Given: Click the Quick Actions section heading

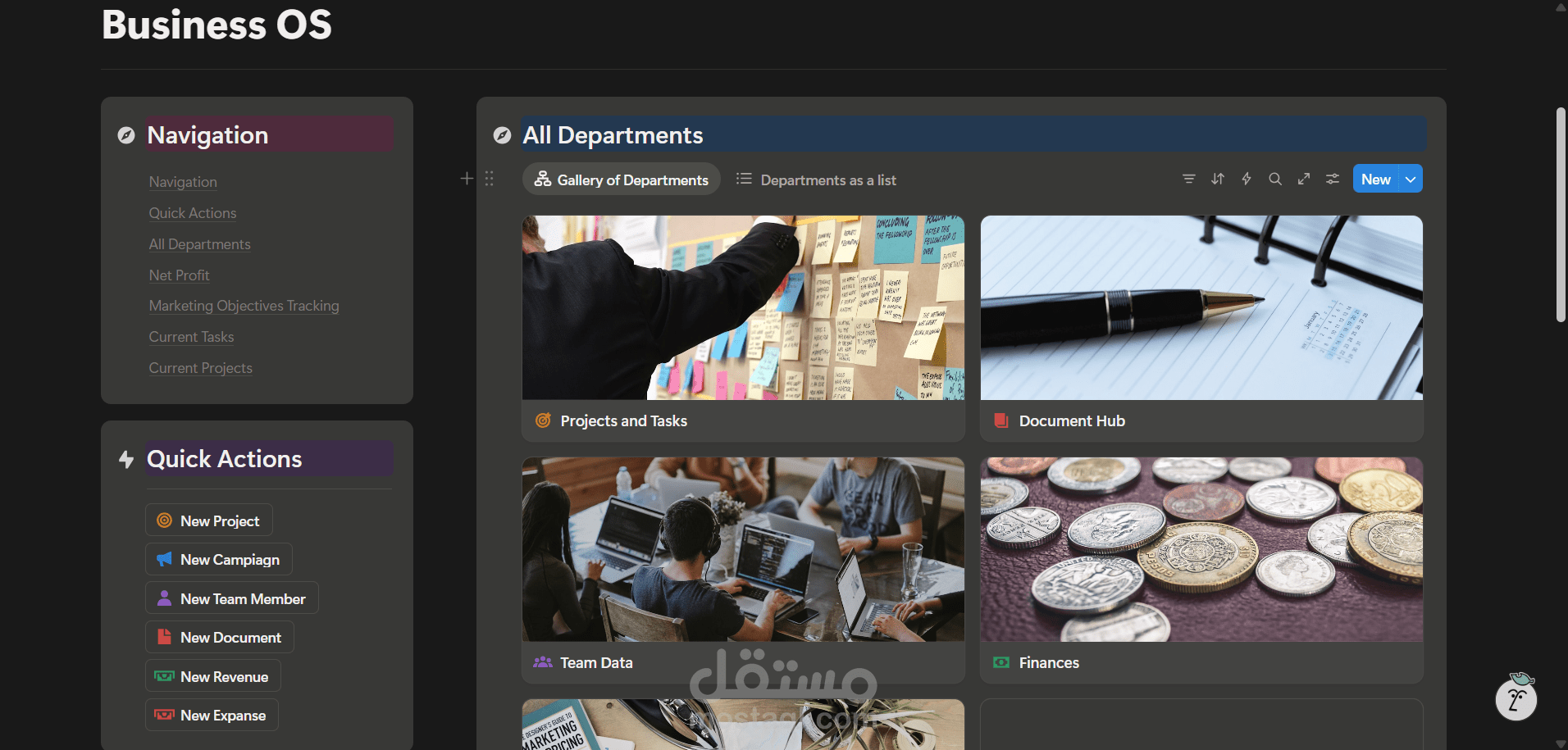Looking at the screenshot, I should tap(225, 459).
